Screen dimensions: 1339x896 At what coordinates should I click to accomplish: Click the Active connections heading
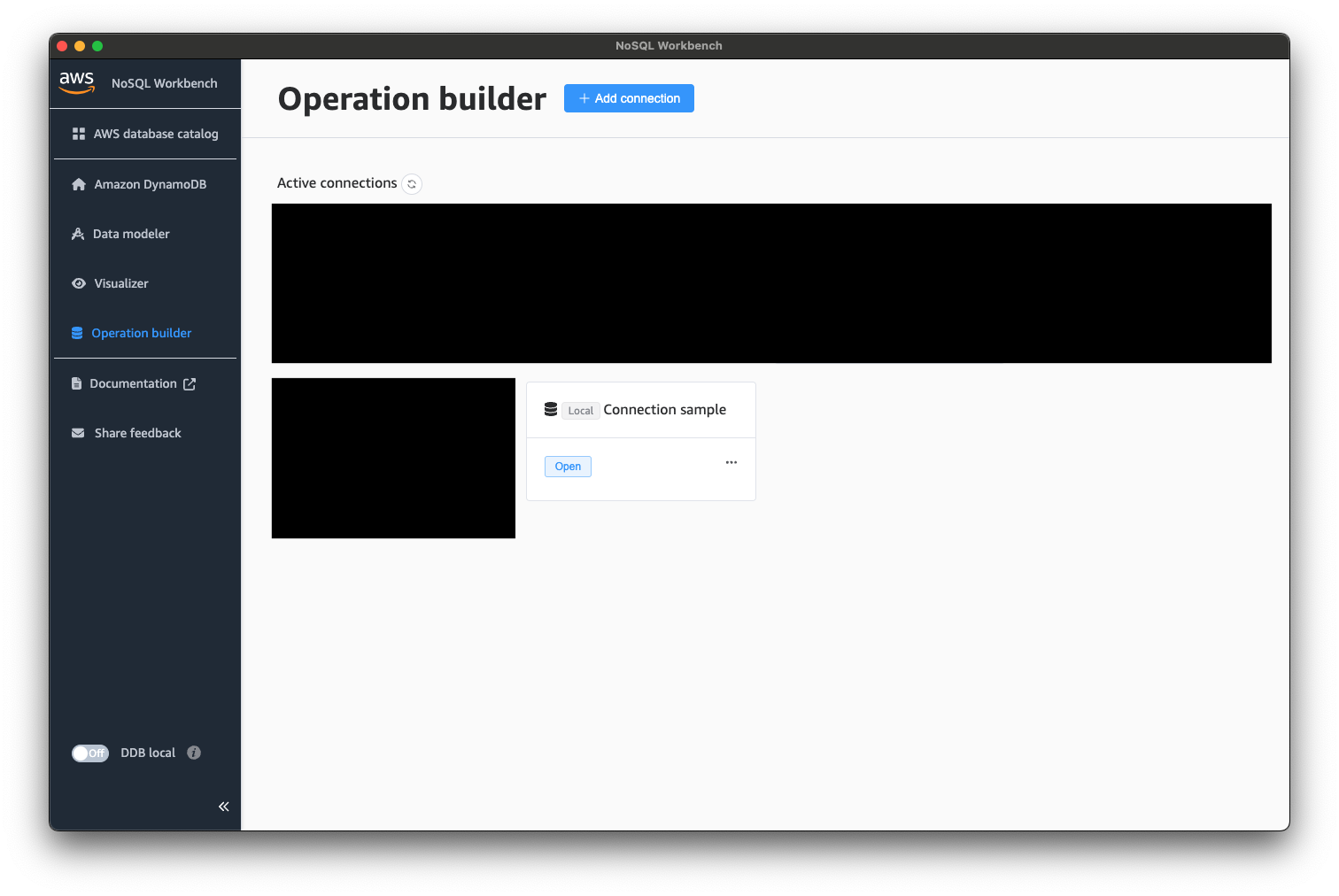pos(337,183)
